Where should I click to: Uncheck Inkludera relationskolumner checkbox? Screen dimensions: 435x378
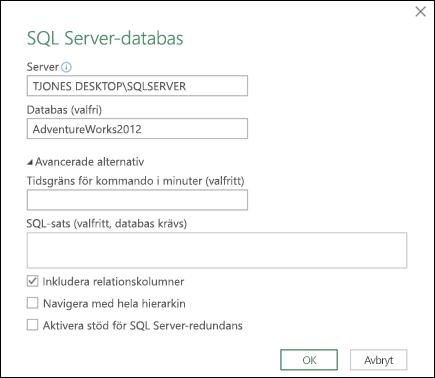(x=32, y=281)
